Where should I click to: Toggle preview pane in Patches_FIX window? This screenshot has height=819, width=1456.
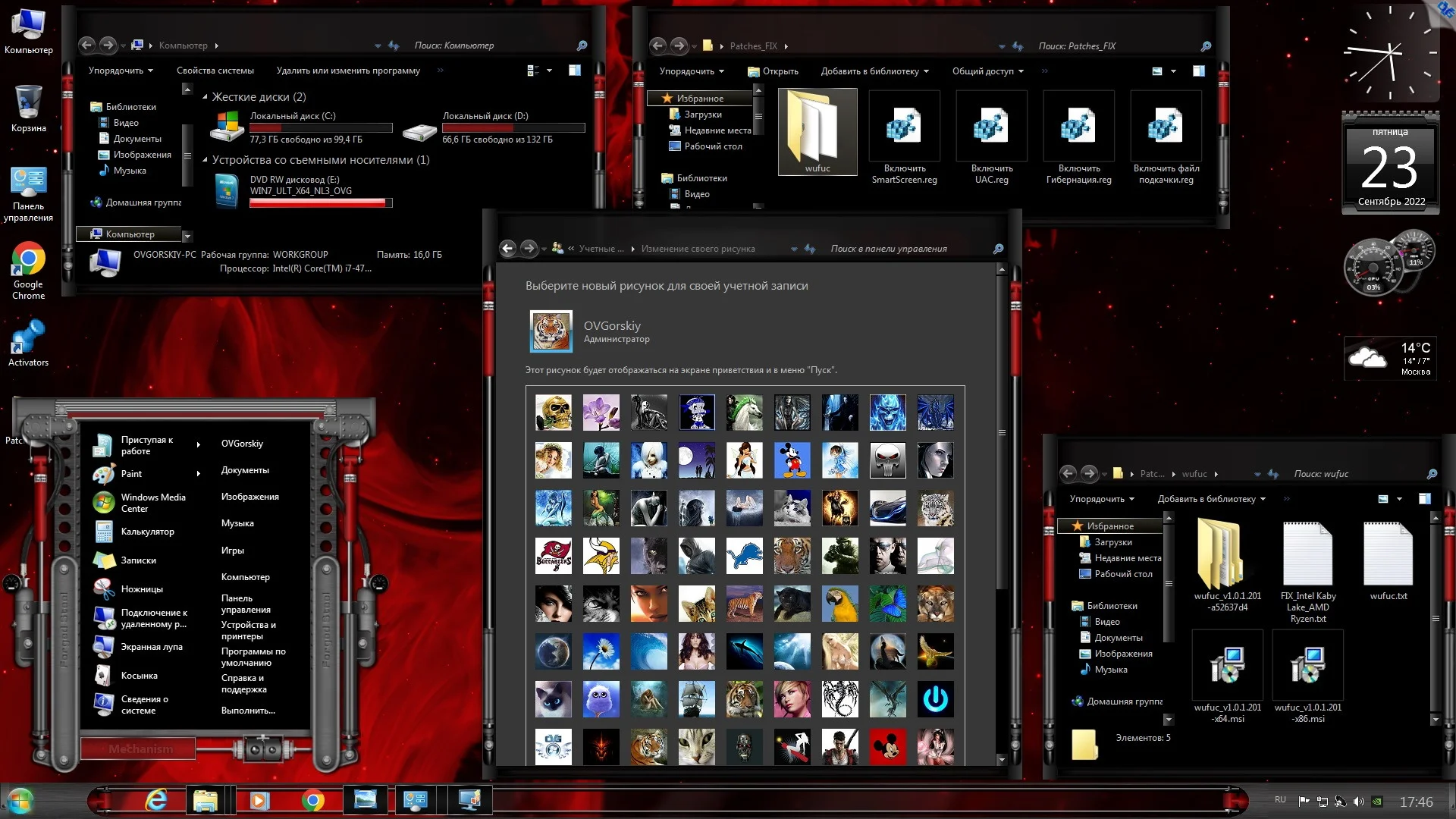(x=1199, y=71)
